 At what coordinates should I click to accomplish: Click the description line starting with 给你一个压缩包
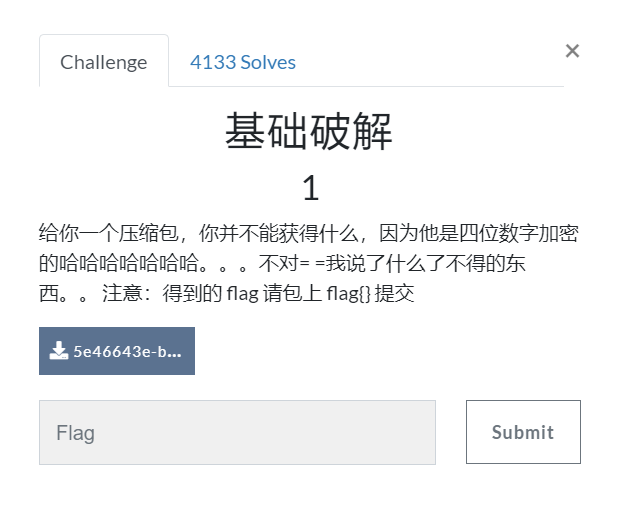click(309, 233)
